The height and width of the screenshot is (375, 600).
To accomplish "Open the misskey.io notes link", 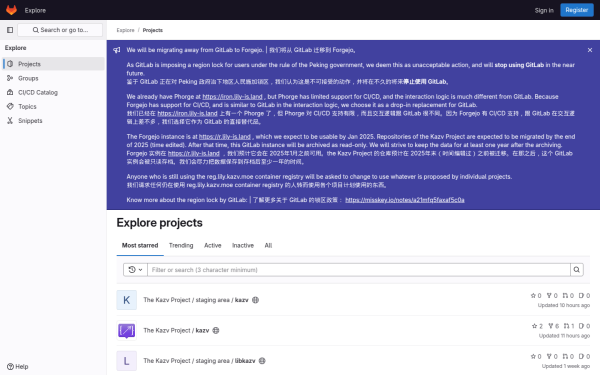I will pos(405,200).
